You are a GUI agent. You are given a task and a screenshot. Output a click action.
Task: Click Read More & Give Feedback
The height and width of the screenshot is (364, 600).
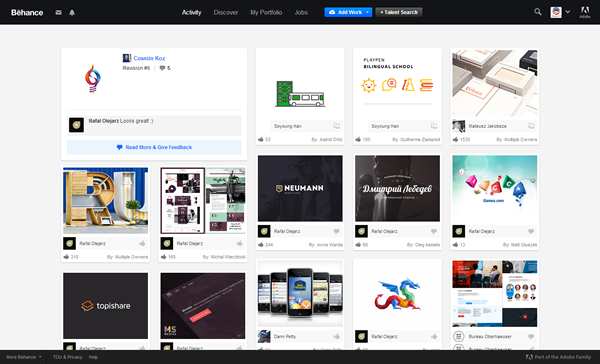[x=154, y=147]
